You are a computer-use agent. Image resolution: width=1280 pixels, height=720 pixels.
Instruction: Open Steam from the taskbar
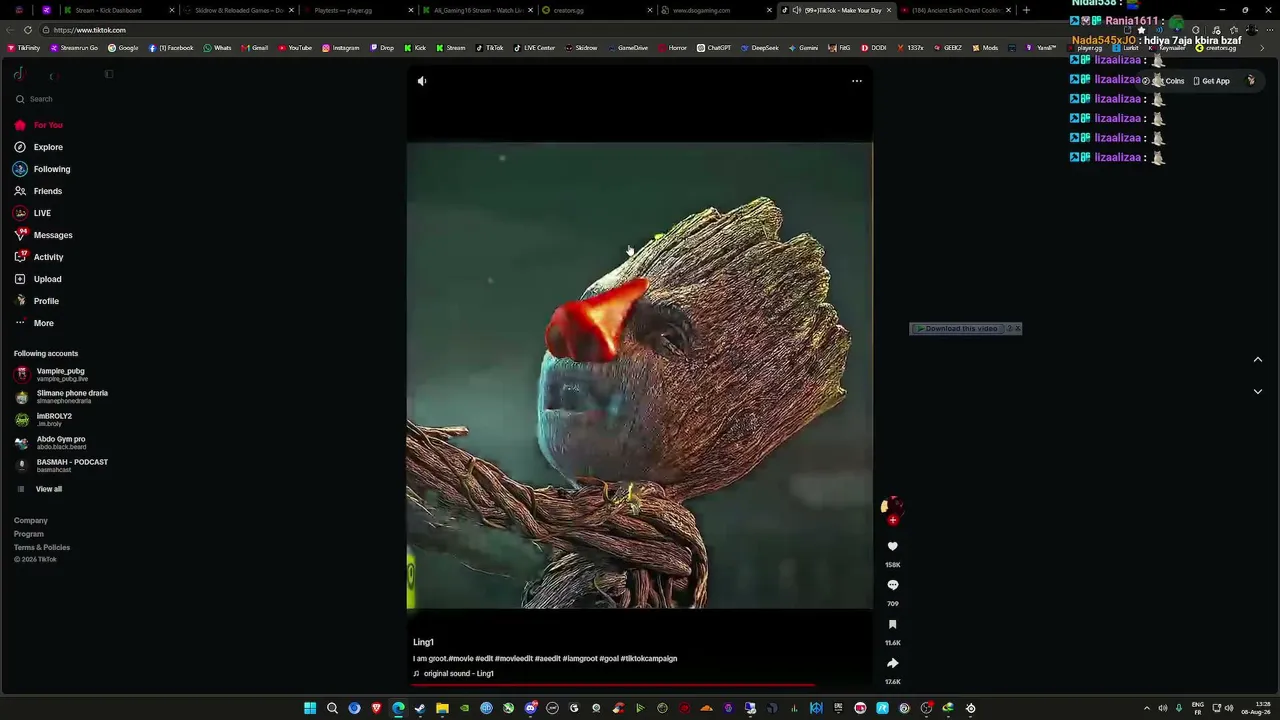(420, 708)
